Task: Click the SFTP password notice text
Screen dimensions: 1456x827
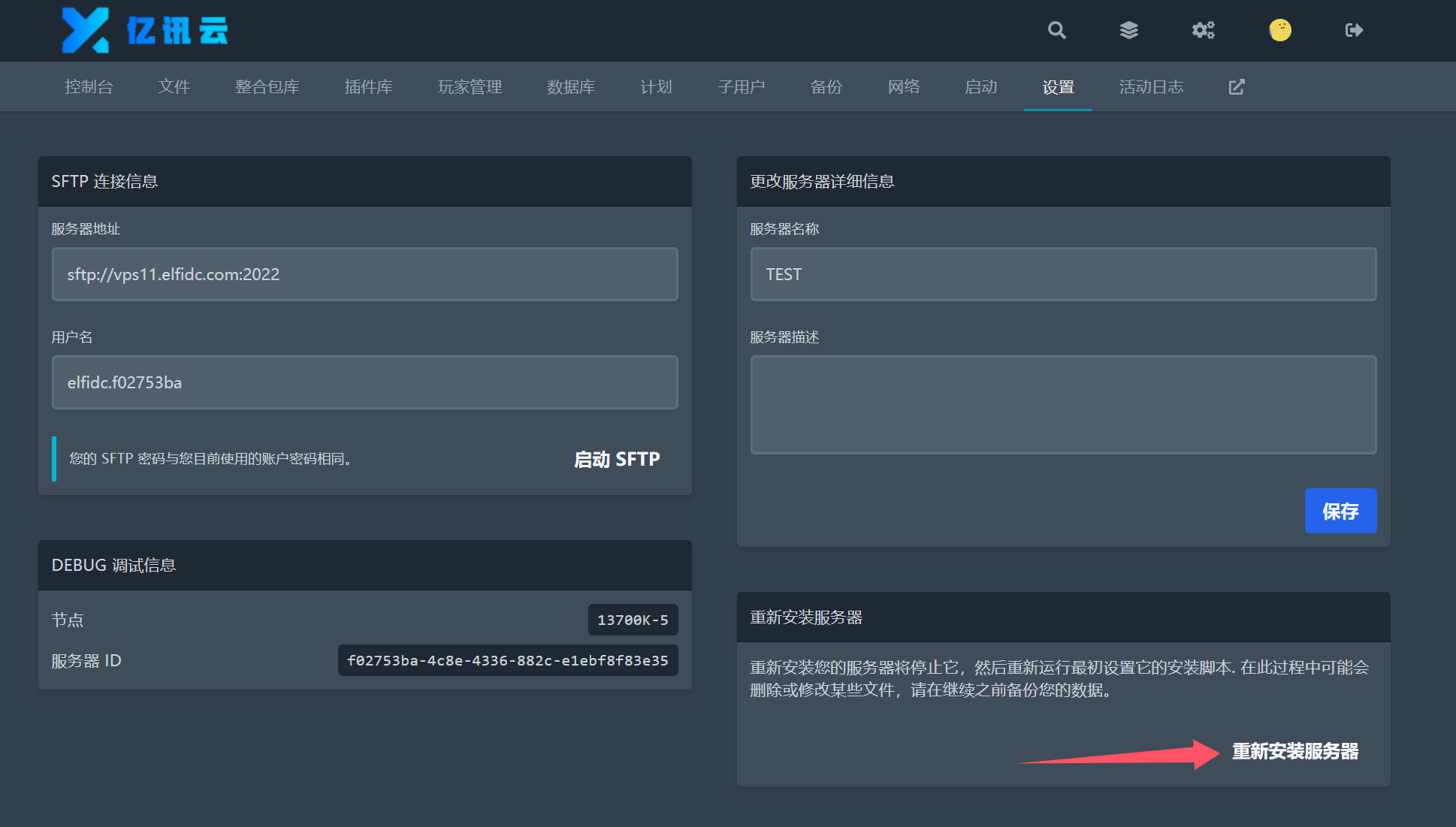Action: 211,459
